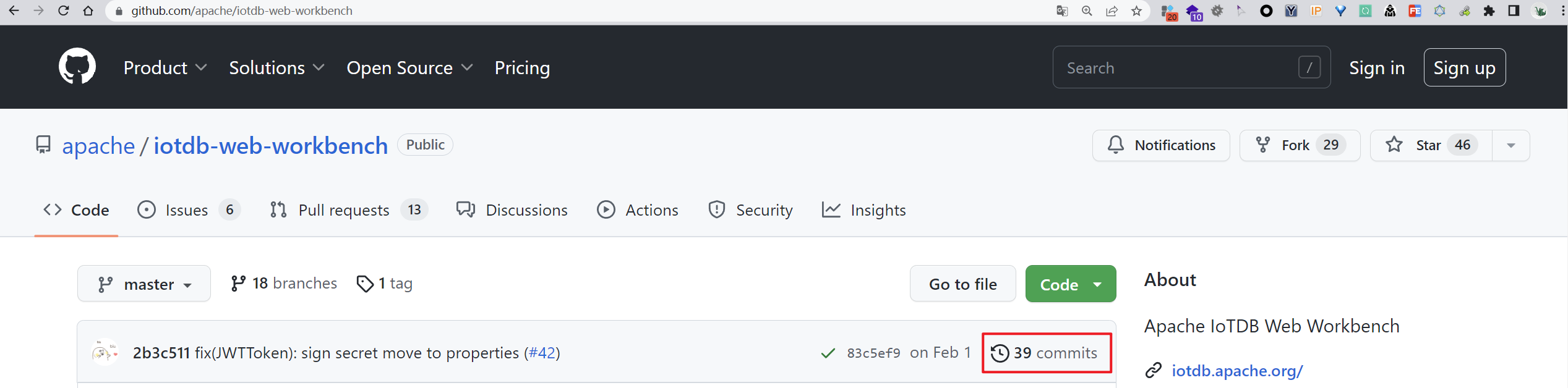The height and width of the screenshot is (388, 1568).
Task: Open the browser extensions puzzle icon
Action: (1489, 11)
